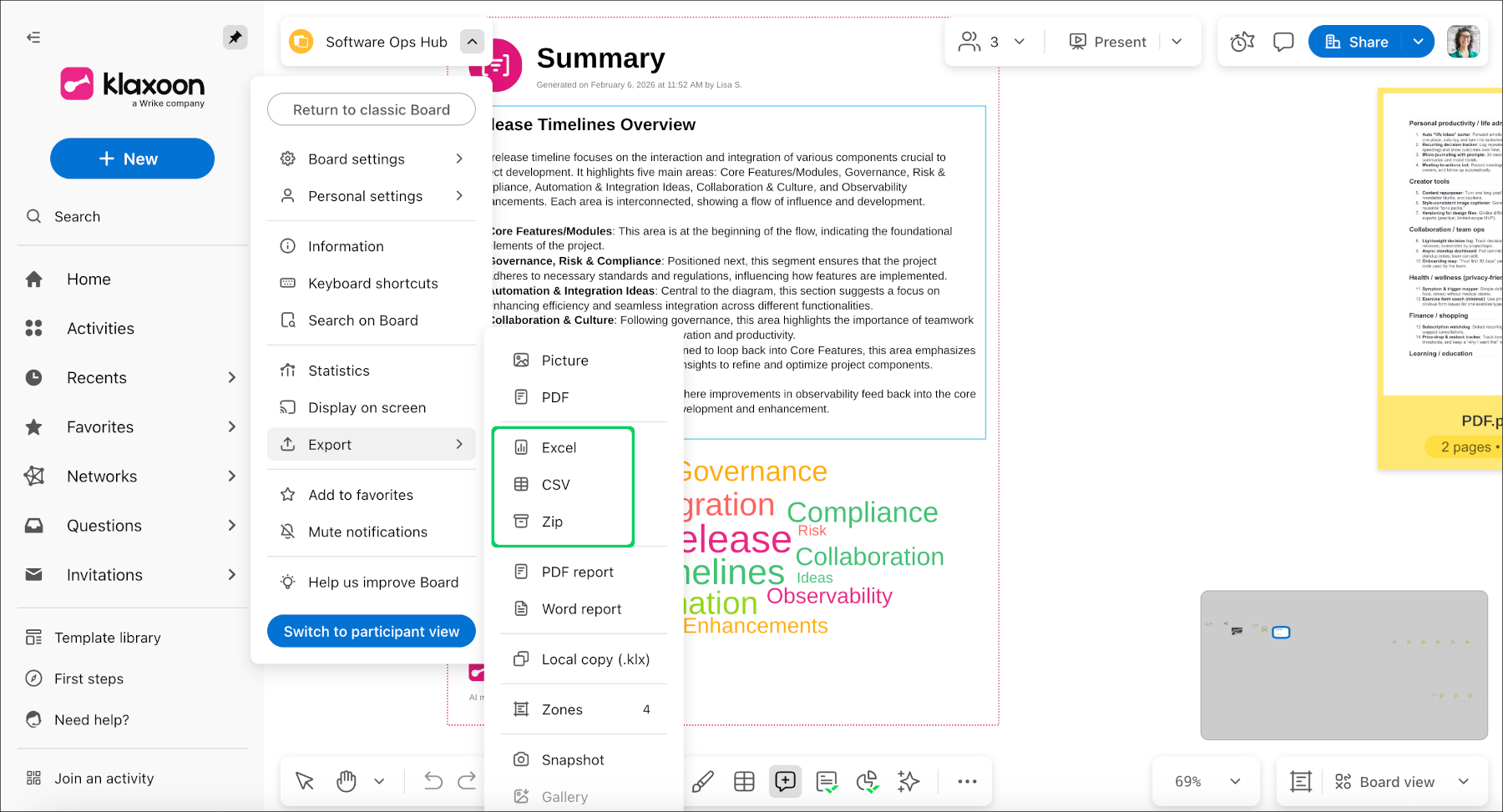Viewport: 1503px width, 812px height.
Task: Toggle Mute notifications for this board
Action: tap(367, 532)
